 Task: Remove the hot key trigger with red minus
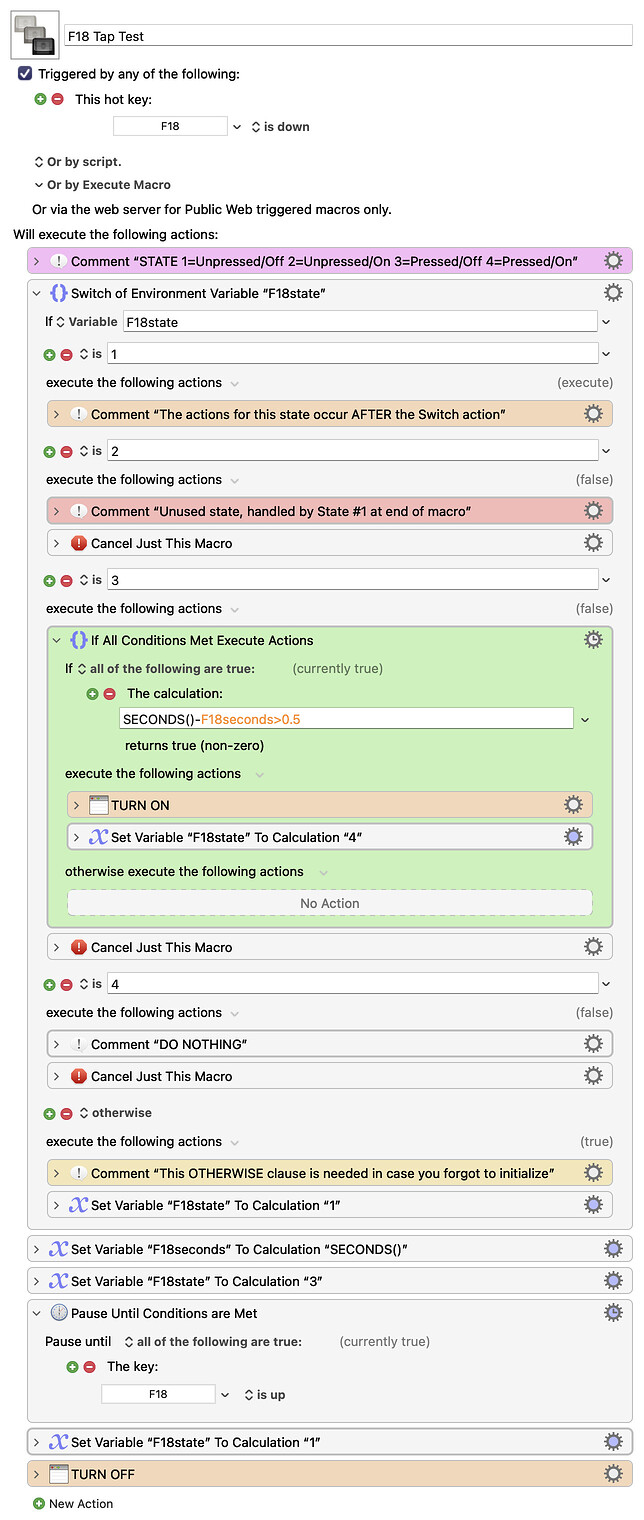coord(57,99)
